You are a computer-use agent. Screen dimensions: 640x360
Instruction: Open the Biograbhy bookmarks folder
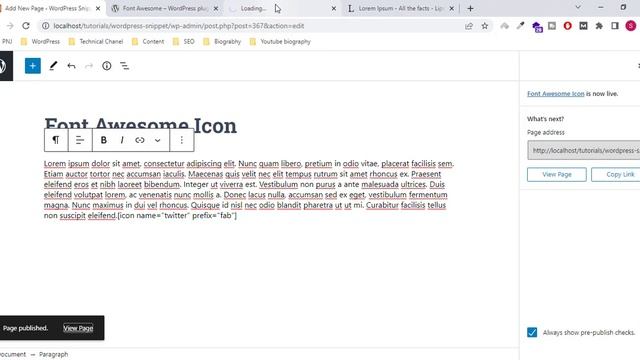tap(222, 42)
